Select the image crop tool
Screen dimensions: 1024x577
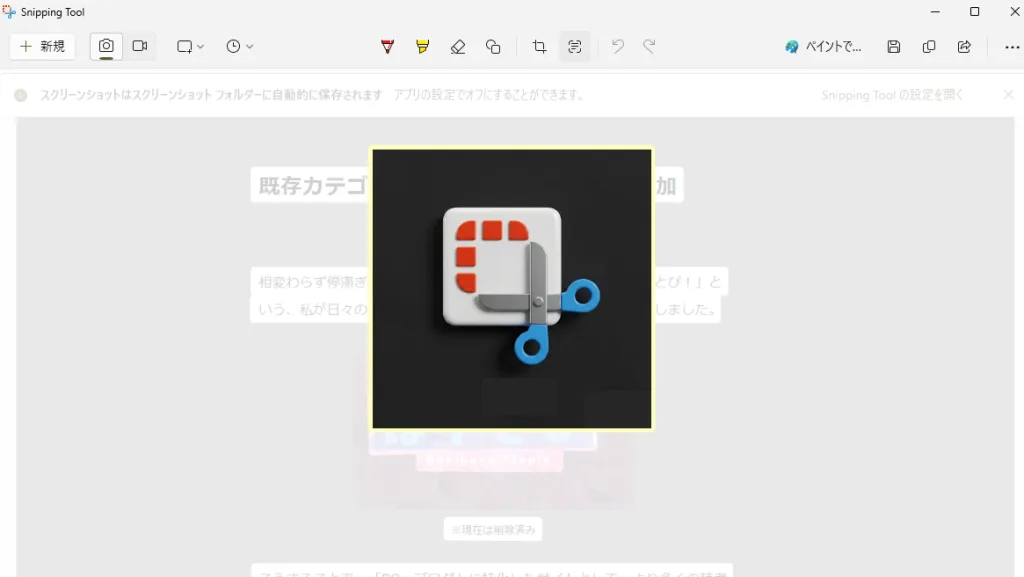click(x=539, y=47)
